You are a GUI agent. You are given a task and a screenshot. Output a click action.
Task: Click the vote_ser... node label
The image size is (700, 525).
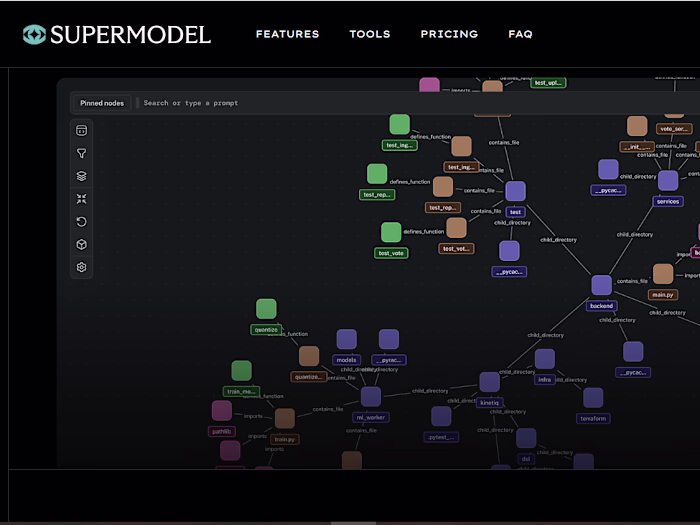pyautogui.click(x=674, y=129)
